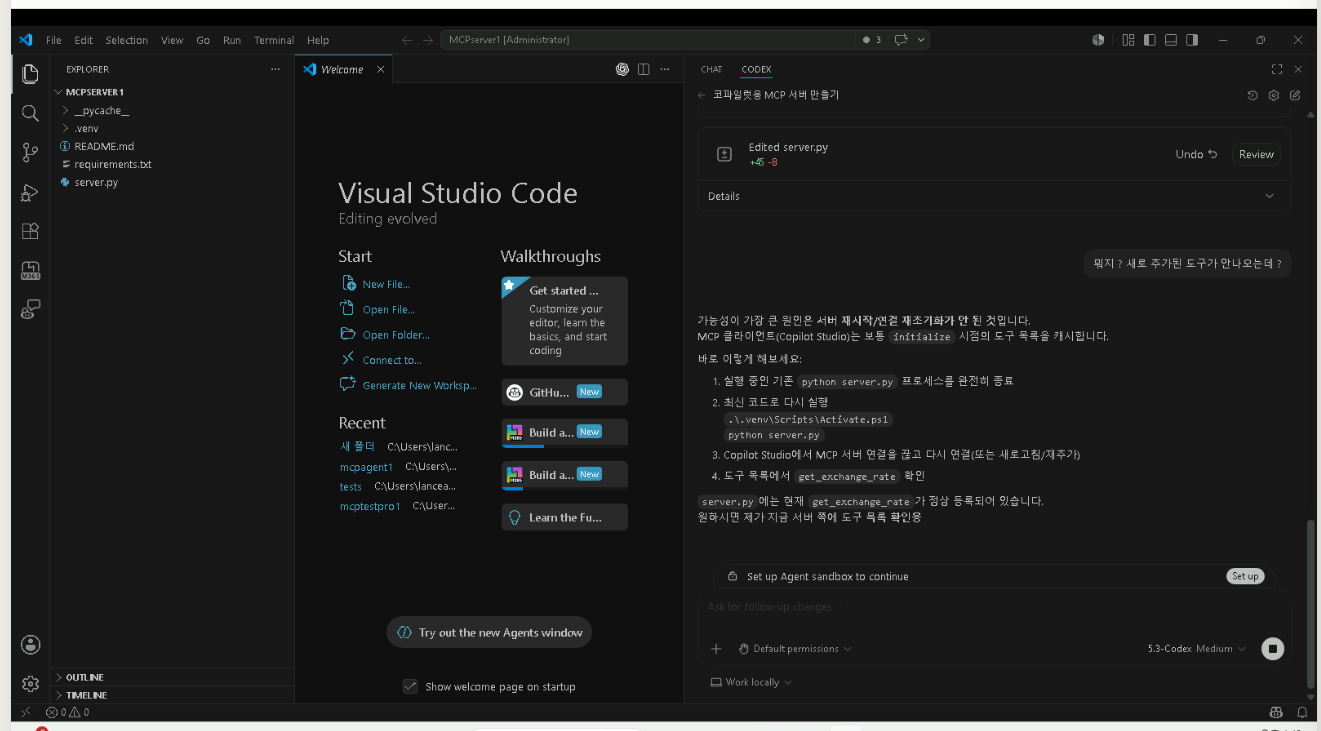Start a new Codex chat

pyautogui.click(x=1295, y=95)
